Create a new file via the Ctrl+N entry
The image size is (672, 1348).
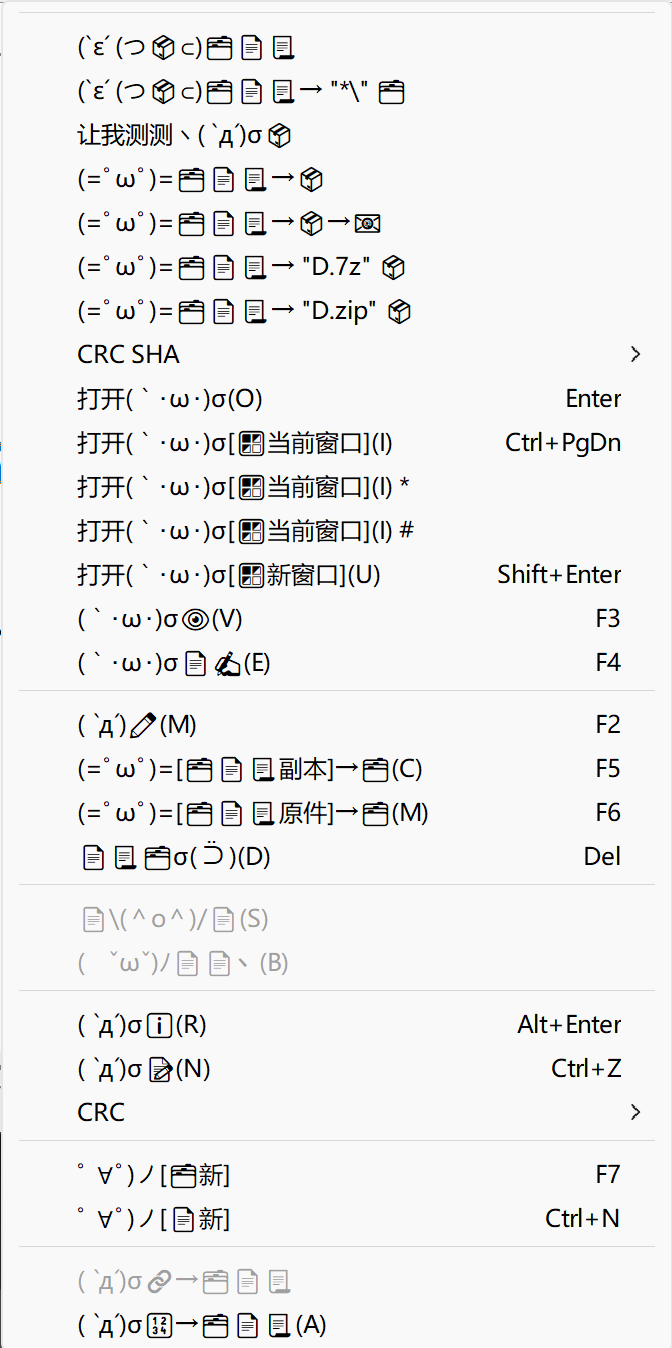tap(155, 1219)
